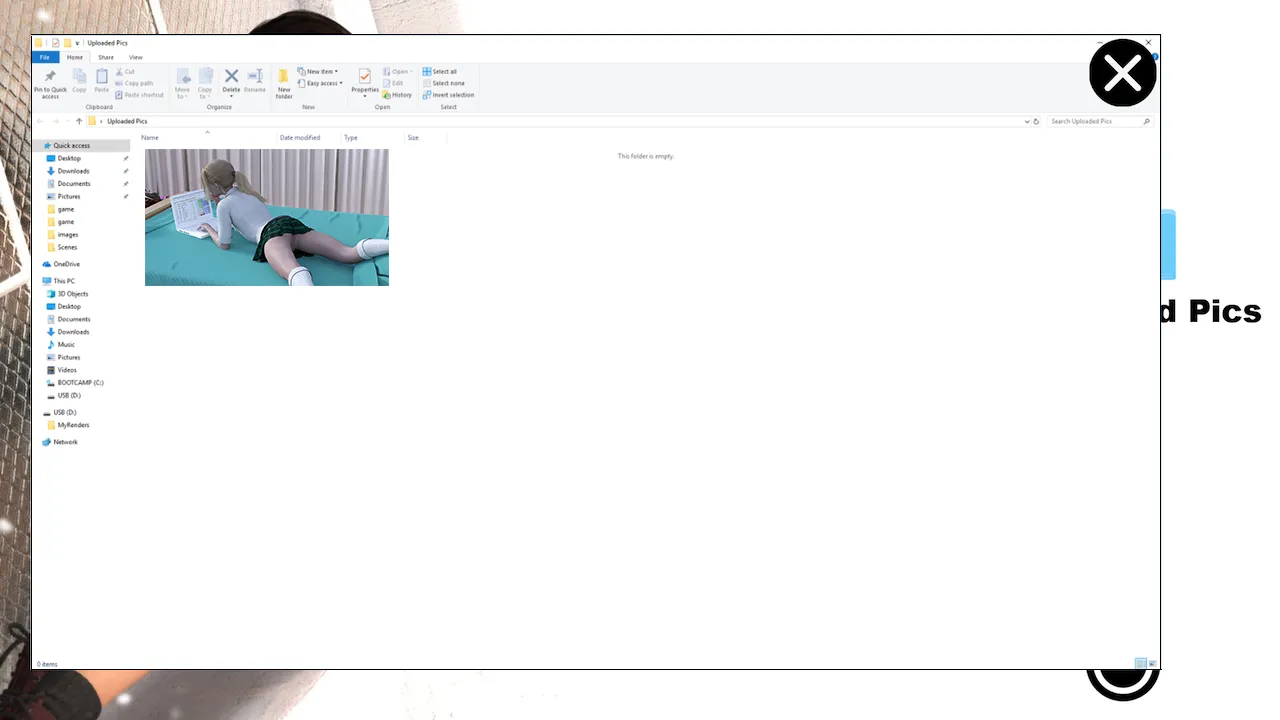
Task: Click Invert selection in the ribbon
Action: point(448,95)
